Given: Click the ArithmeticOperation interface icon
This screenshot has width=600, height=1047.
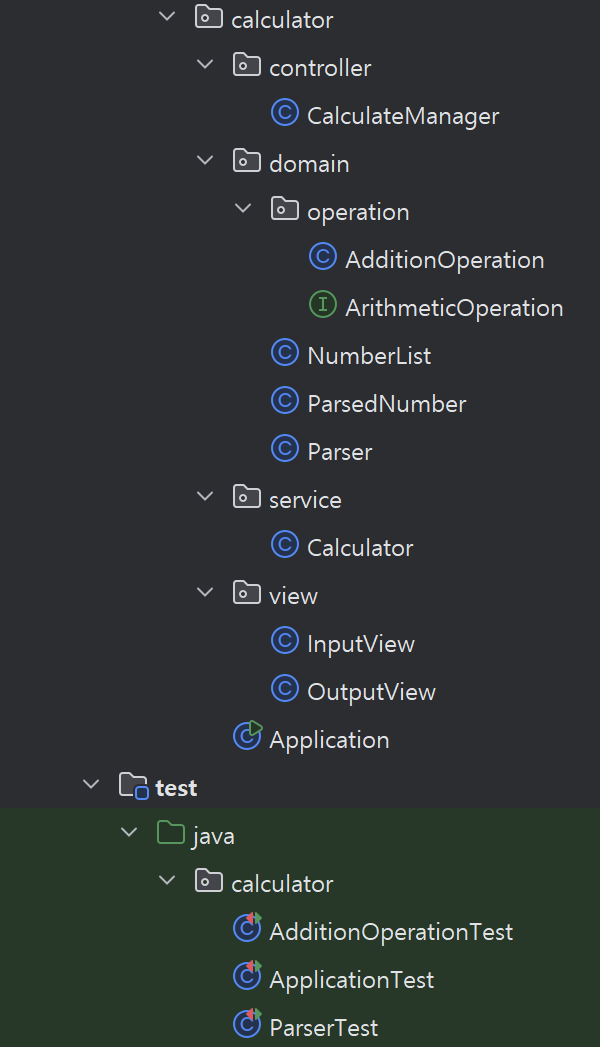Looking at the screenshot, I should (323, 304).
